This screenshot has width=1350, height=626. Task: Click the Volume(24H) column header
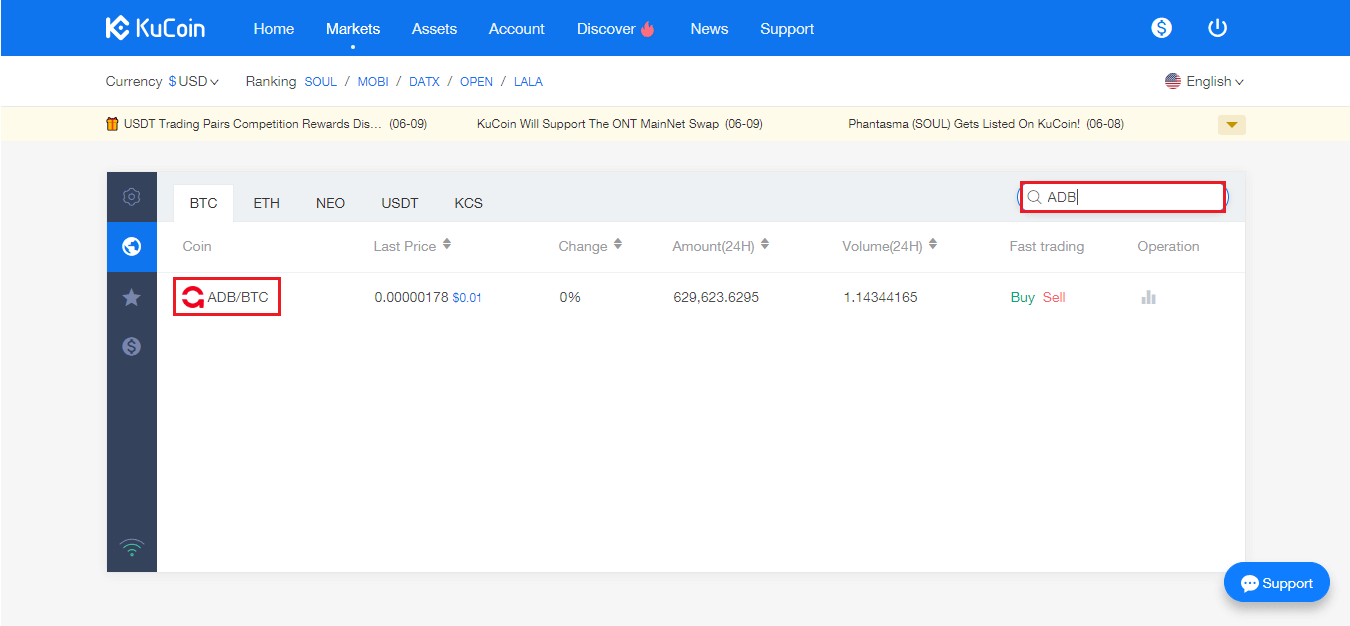coord(883,246)
